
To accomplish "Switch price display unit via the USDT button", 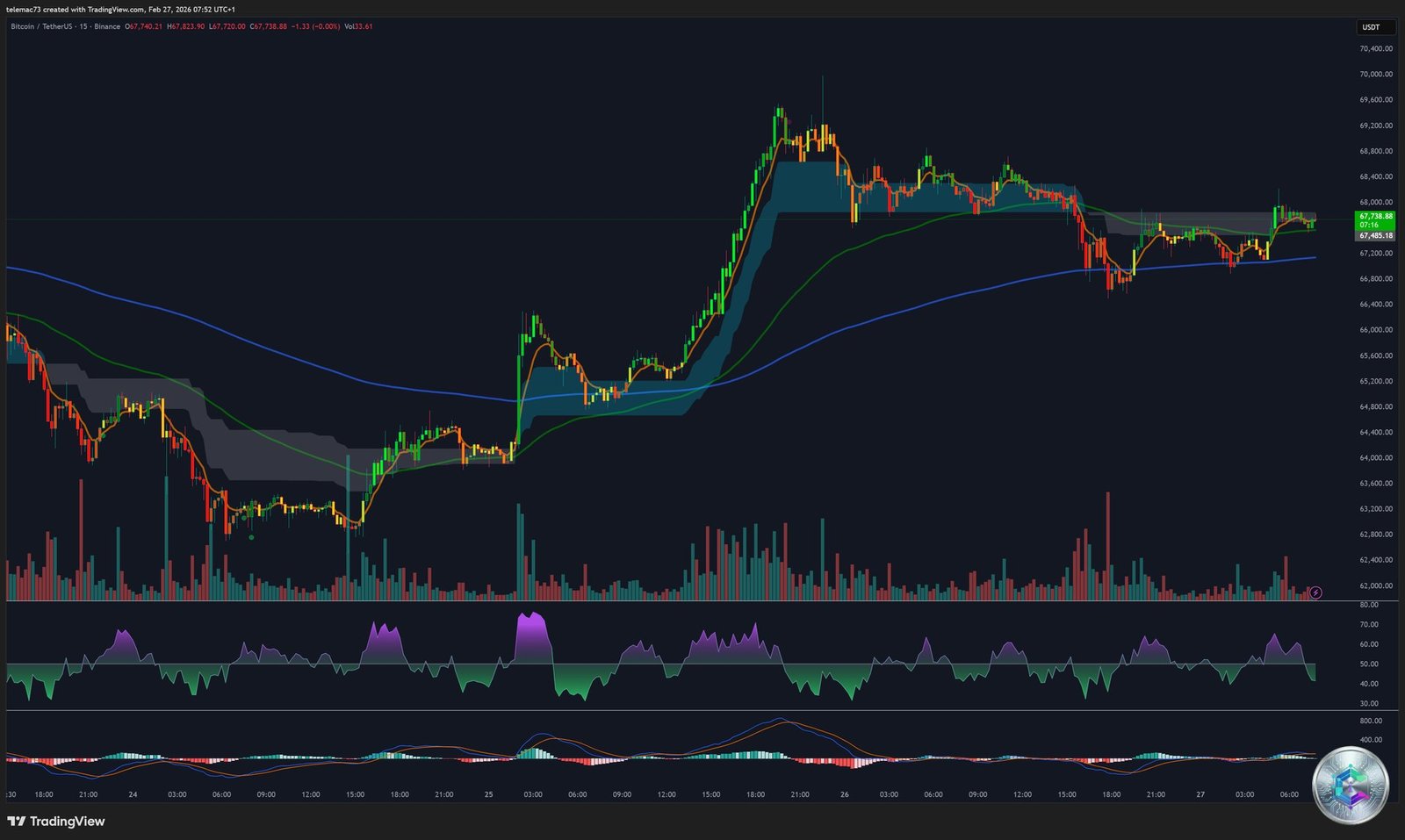I will [1375, 27].
